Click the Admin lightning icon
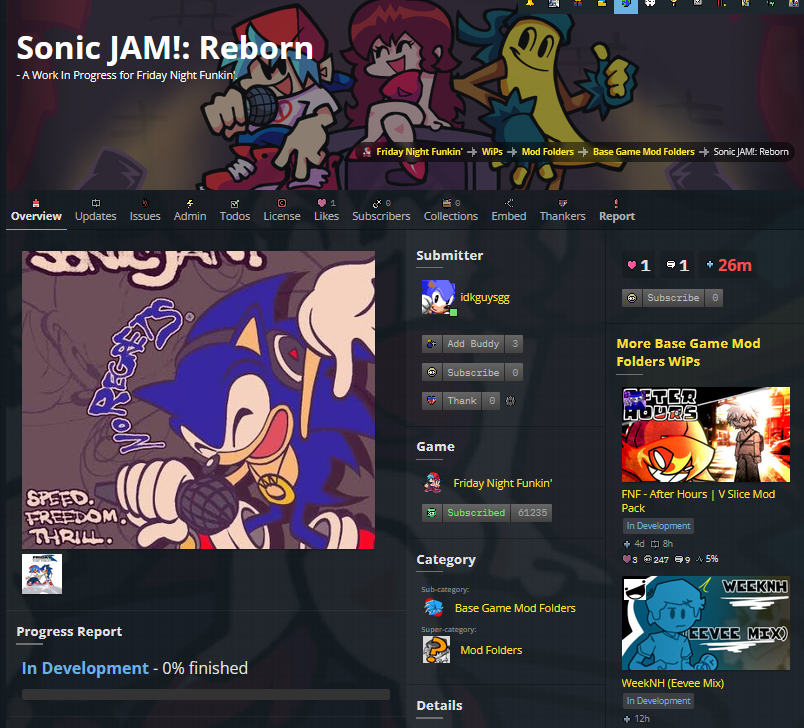 pyautogui.click(x=190, y=203)
